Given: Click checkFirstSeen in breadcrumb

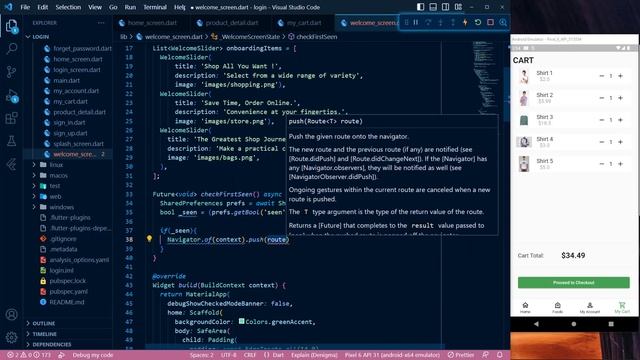Looking at the screenshot, I should pos(316,37).
